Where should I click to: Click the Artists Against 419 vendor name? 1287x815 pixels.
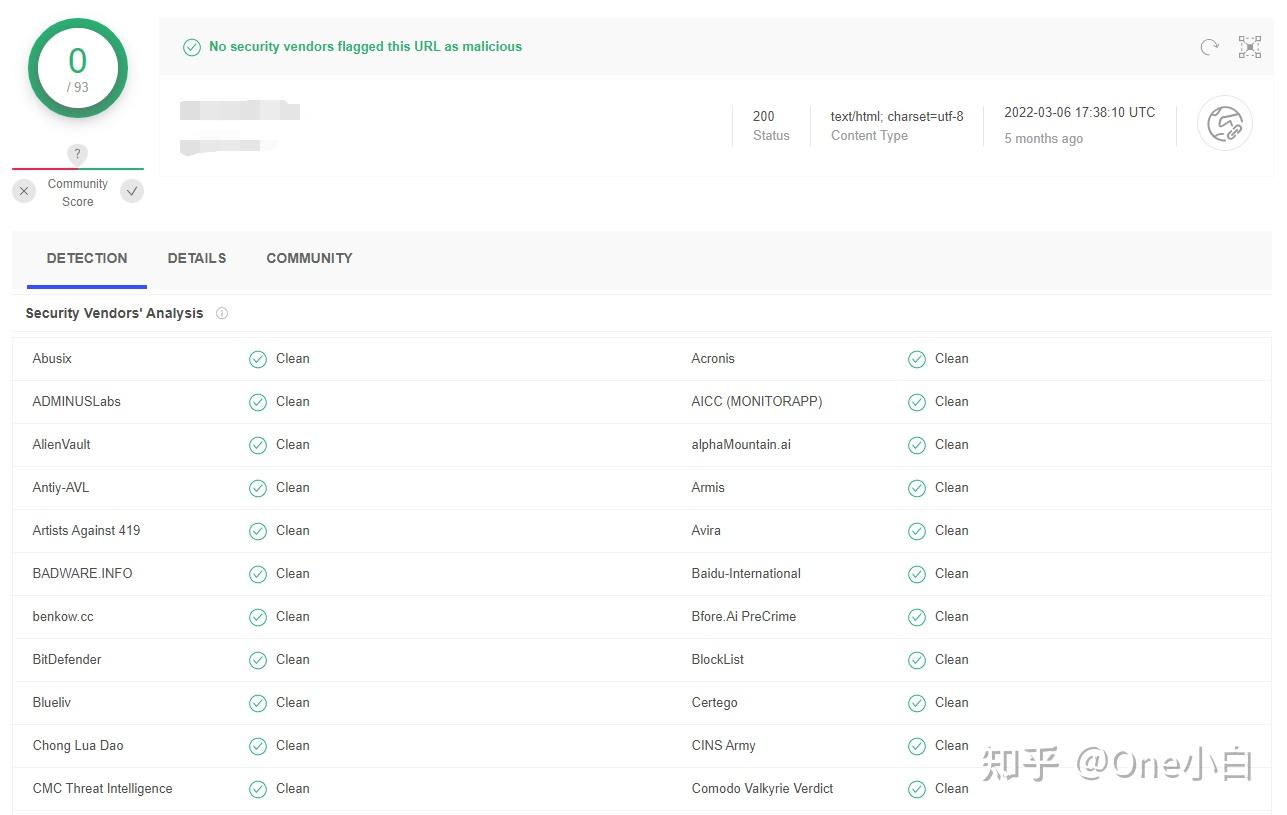(x=86, y=530)
